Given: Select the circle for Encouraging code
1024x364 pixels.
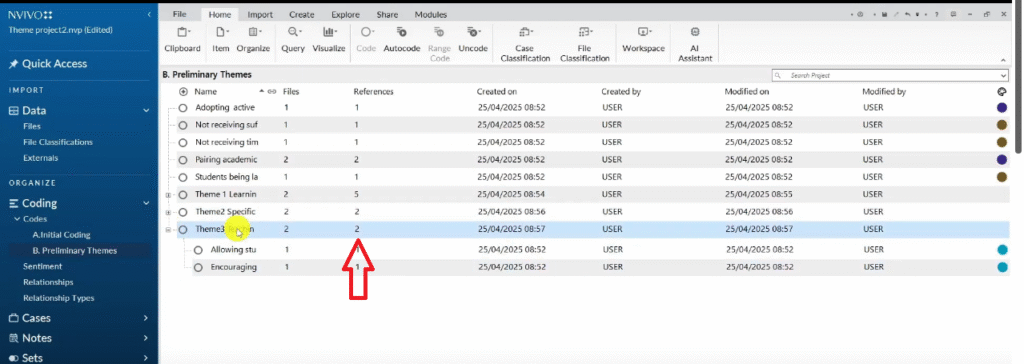Looking at the screenshot, I should (199, 267).
